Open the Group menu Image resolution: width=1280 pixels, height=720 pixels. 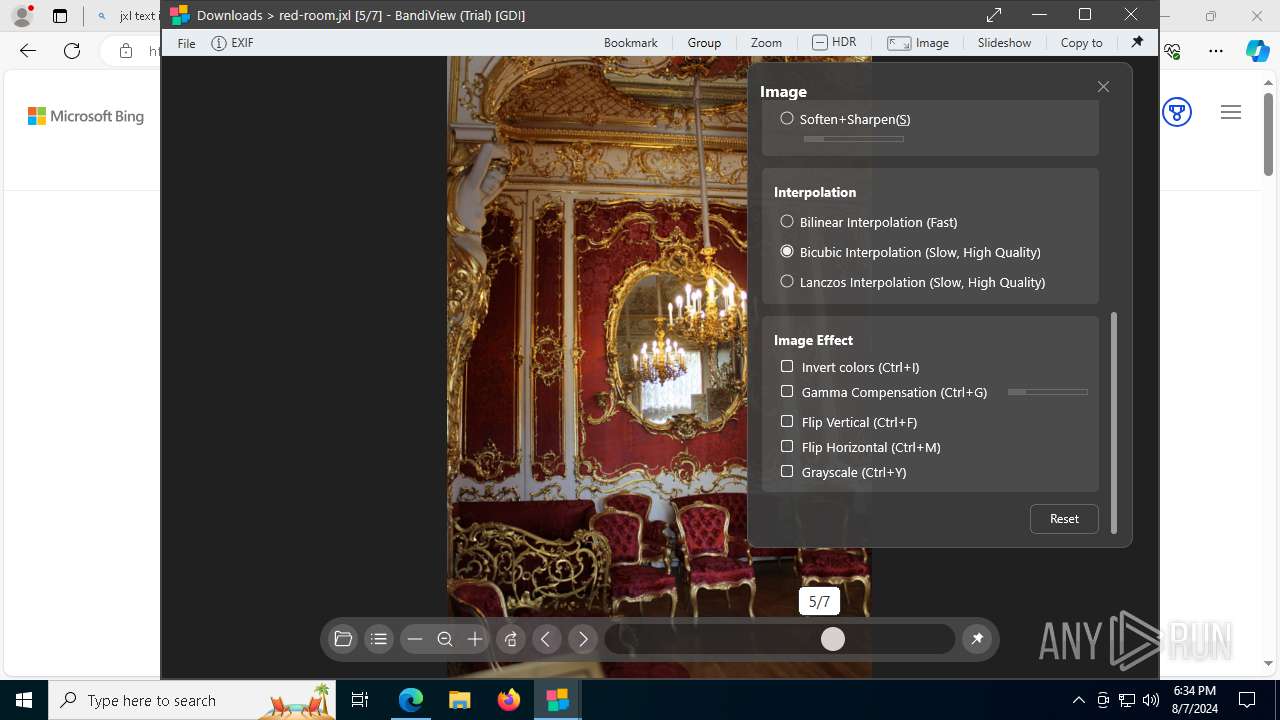pyautogui.click(x=704, y=43)
